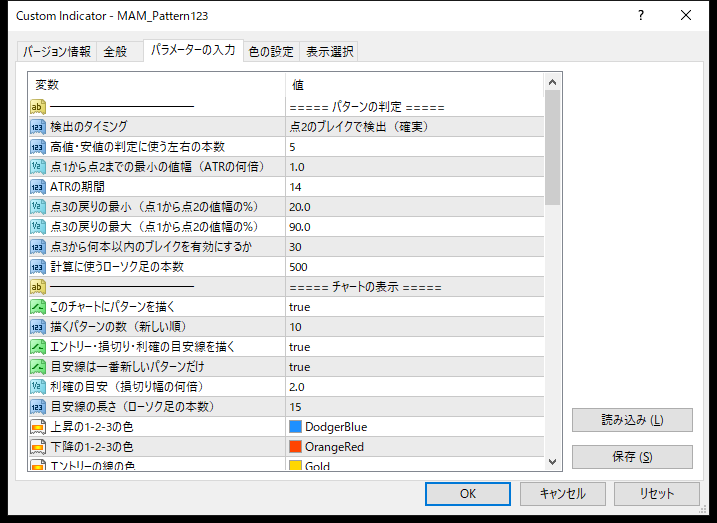The height and width of the screenshot is (523, 717).
Task: Click integer icon for 高値・安値の判定に使う左右の本数
Action: pyautogui.click(x=38, y=147)
